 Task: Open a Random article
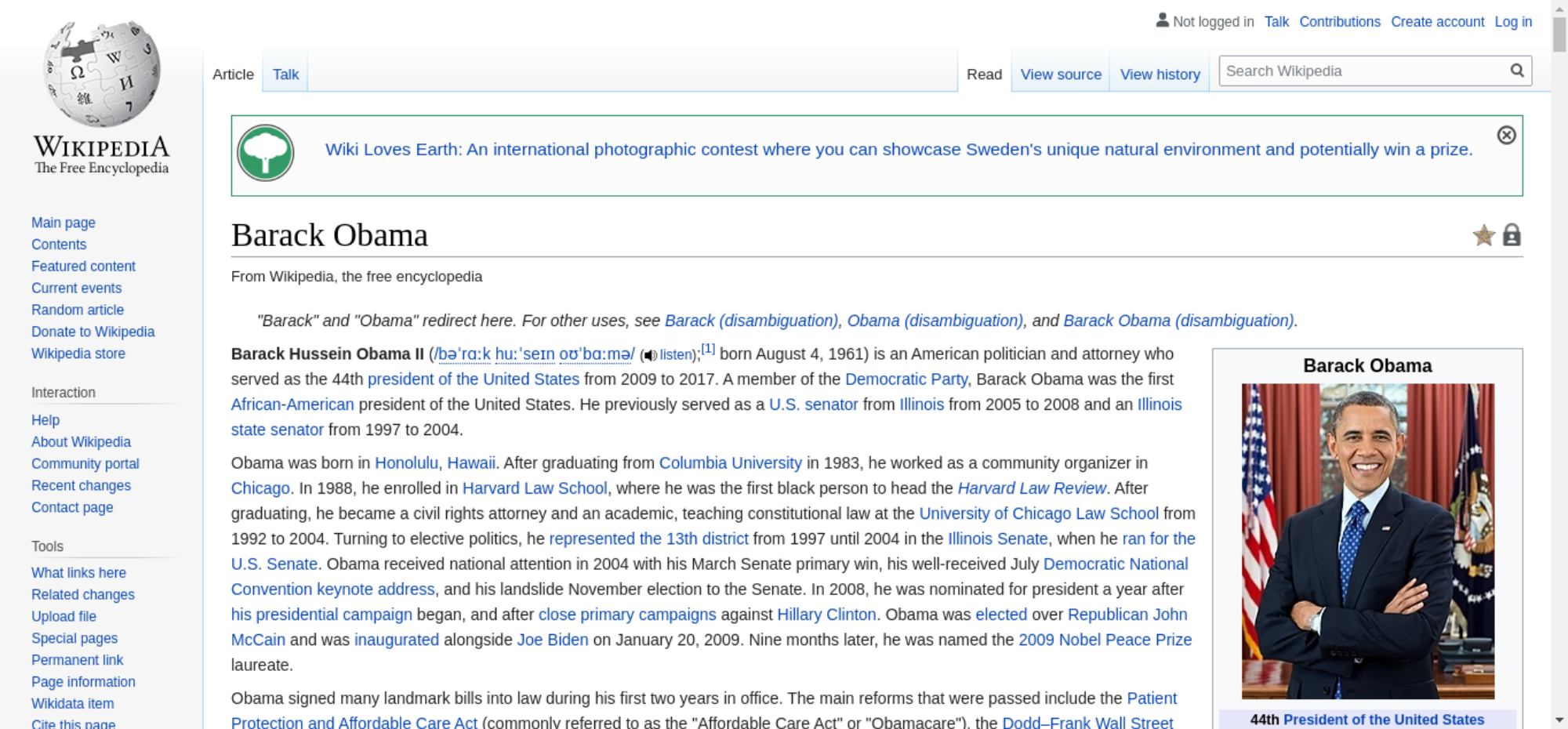coord(78,310)
